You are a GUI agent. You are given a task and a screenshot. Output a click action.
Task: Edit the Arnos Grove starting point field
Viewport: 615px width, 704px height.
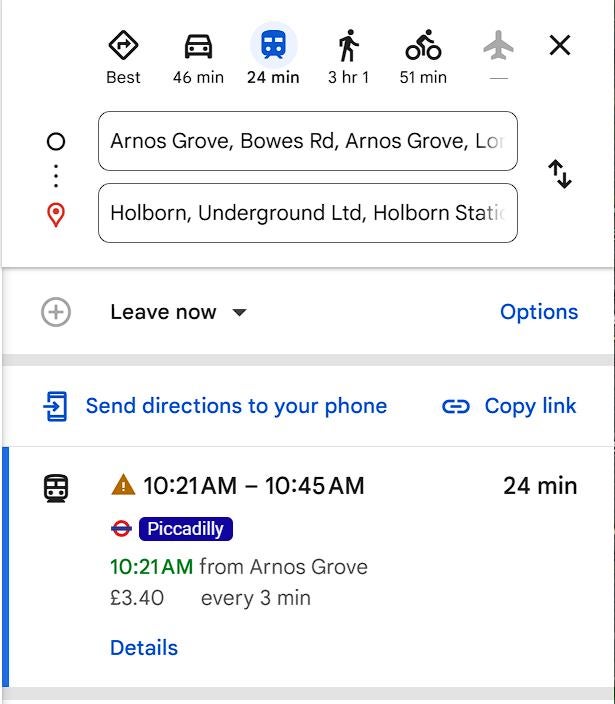[307, 141]
